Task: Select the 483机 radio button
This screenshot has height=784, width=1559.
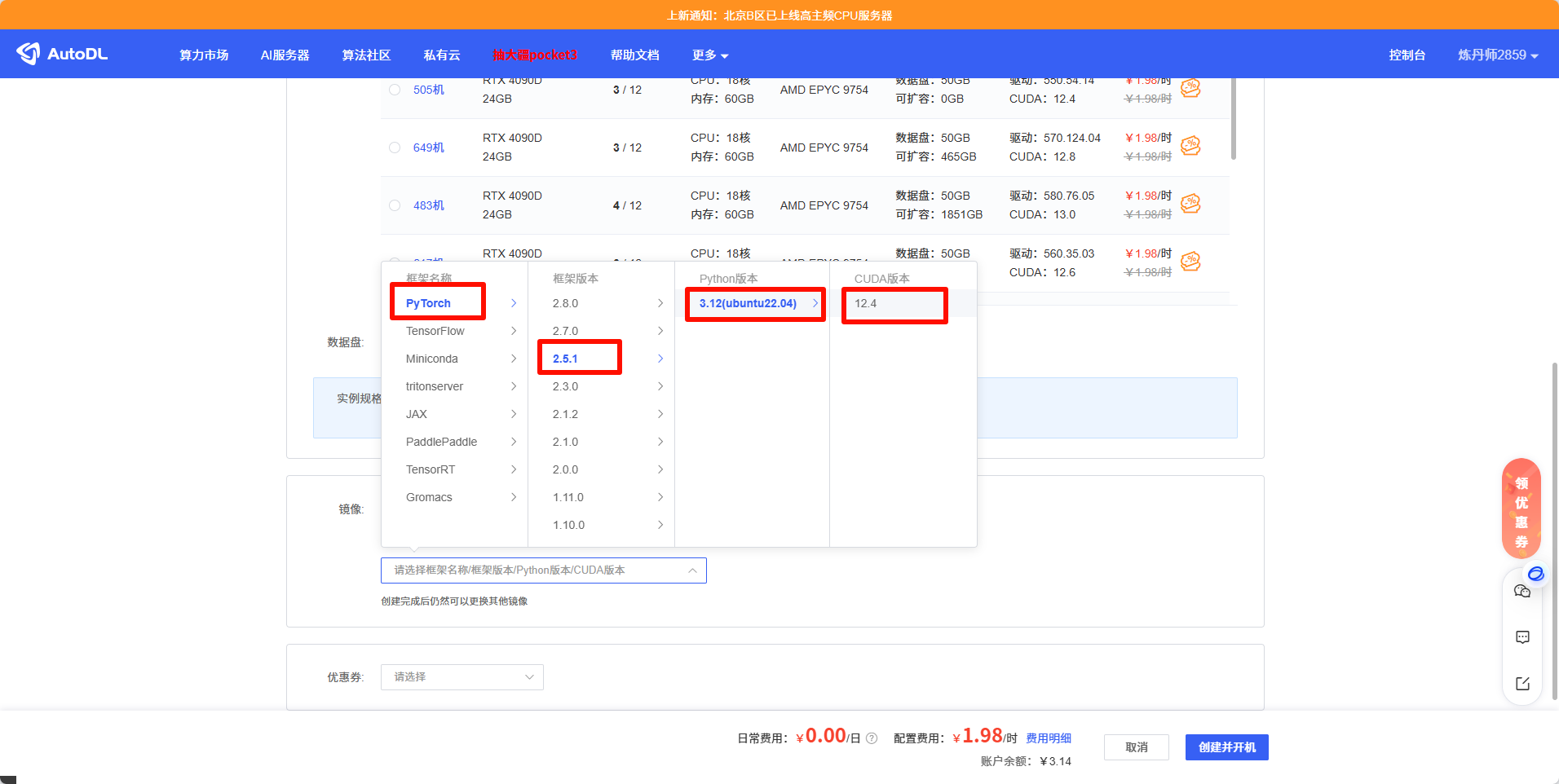Action: 395,205
